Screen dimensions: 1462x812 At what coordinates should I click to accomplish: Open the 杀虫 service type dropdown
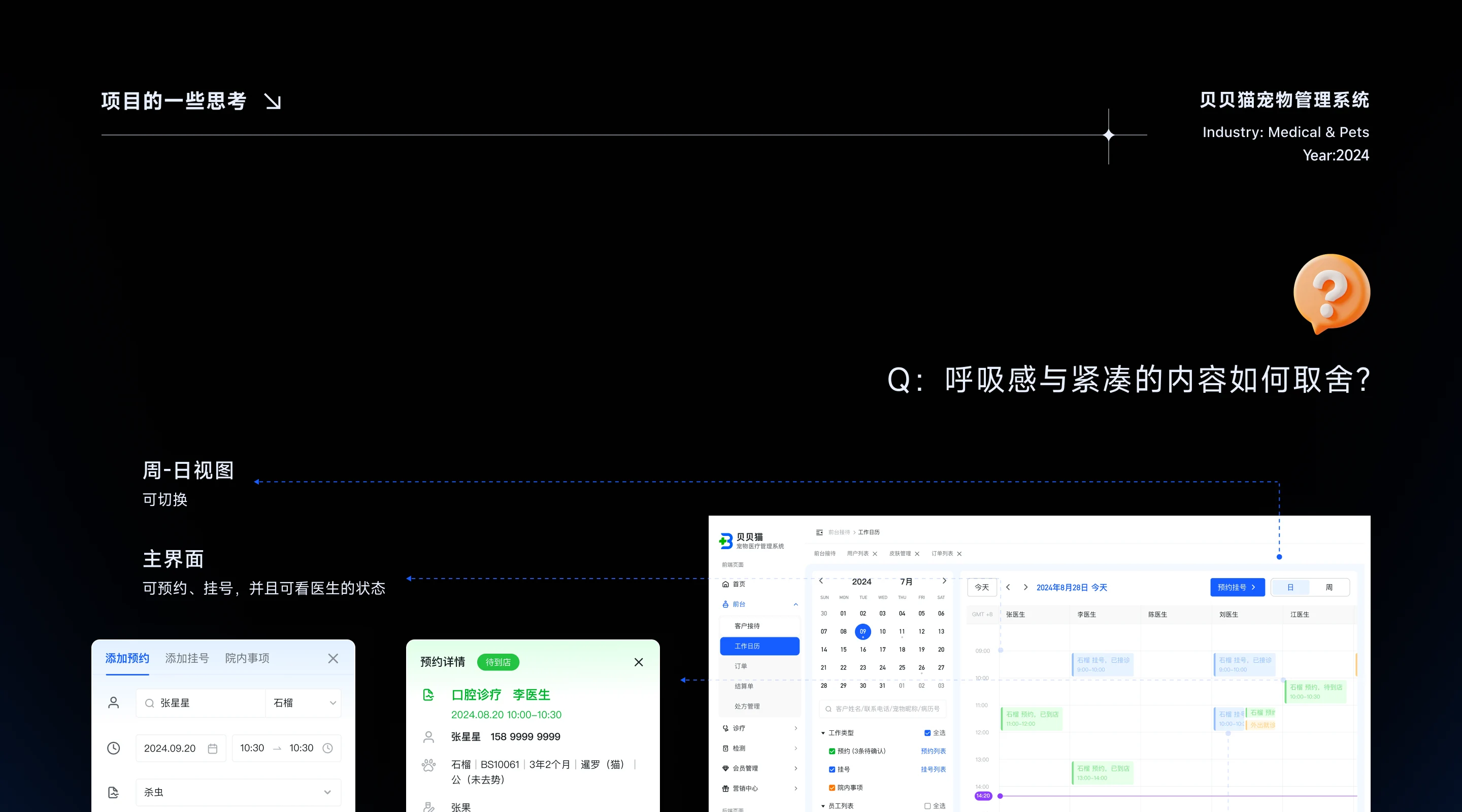tap(239, 792)
